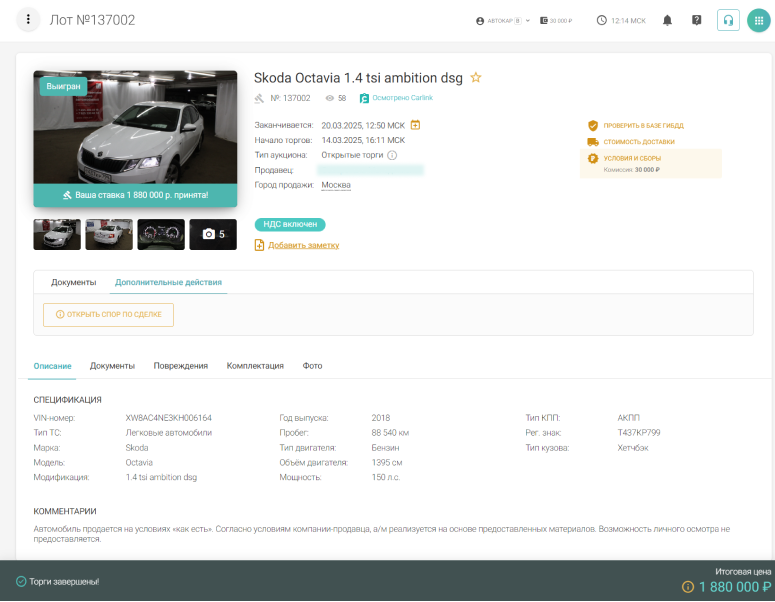Select the Документы tab in actions panel

coord(74,283)
